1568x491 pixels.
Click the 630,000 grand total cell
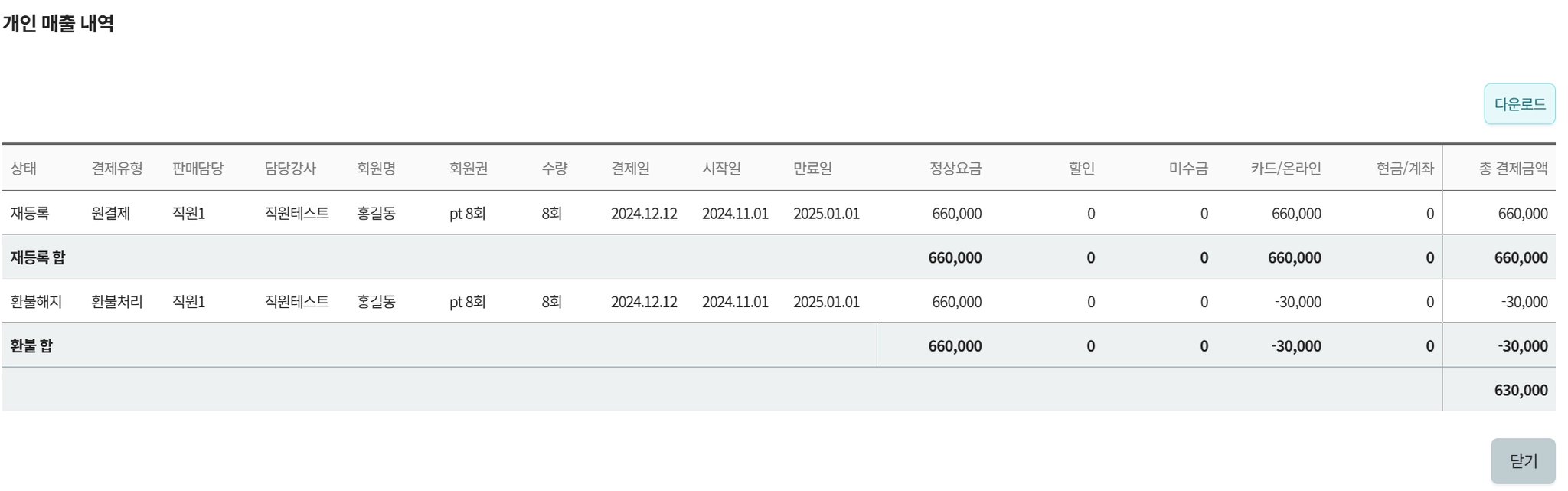coord(1521,391)
